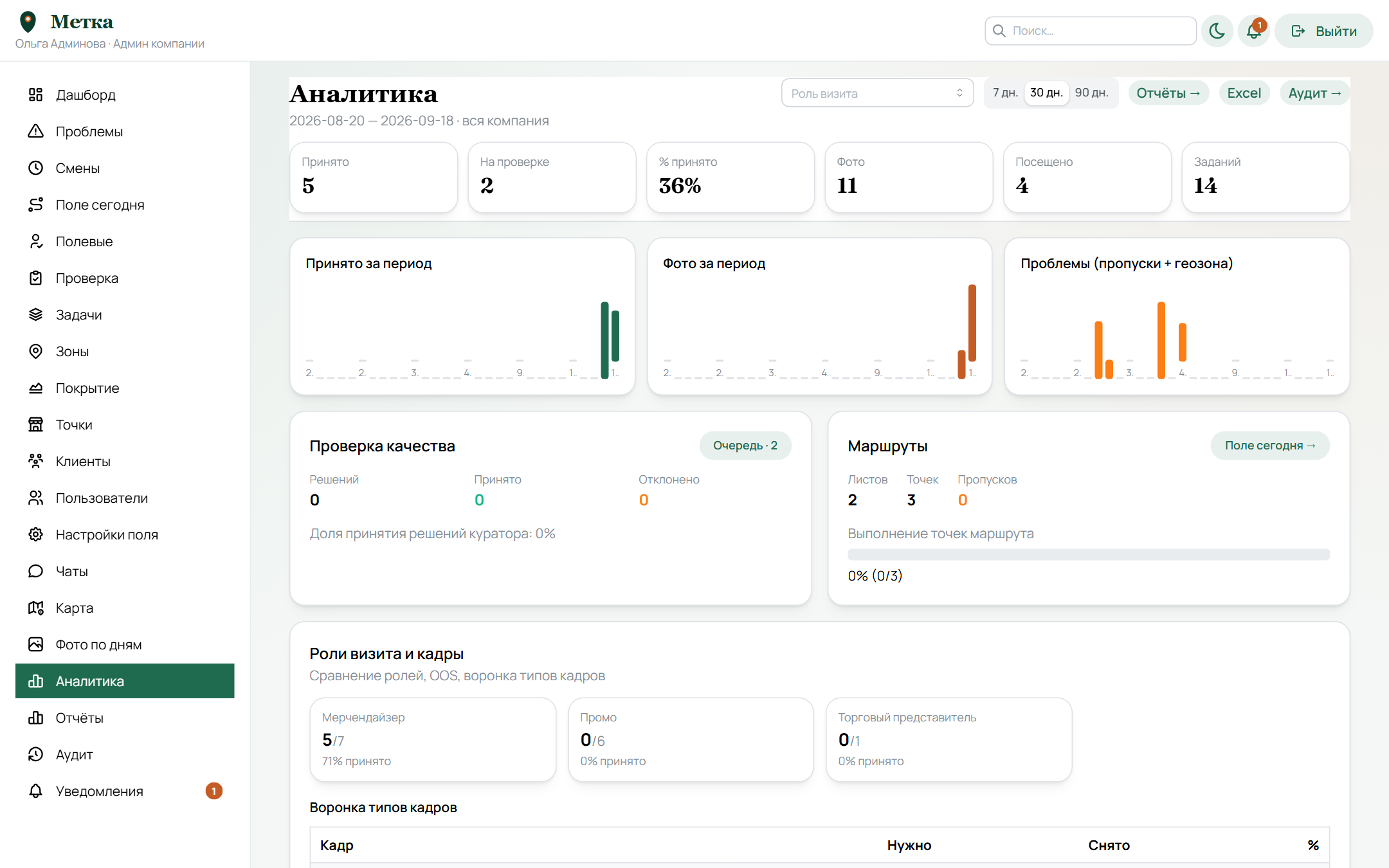Image resolution: width=1389 pixels, height=868 pixels.
Task: Click the magnifier icon in search field
Action: (x=999, y=31)
